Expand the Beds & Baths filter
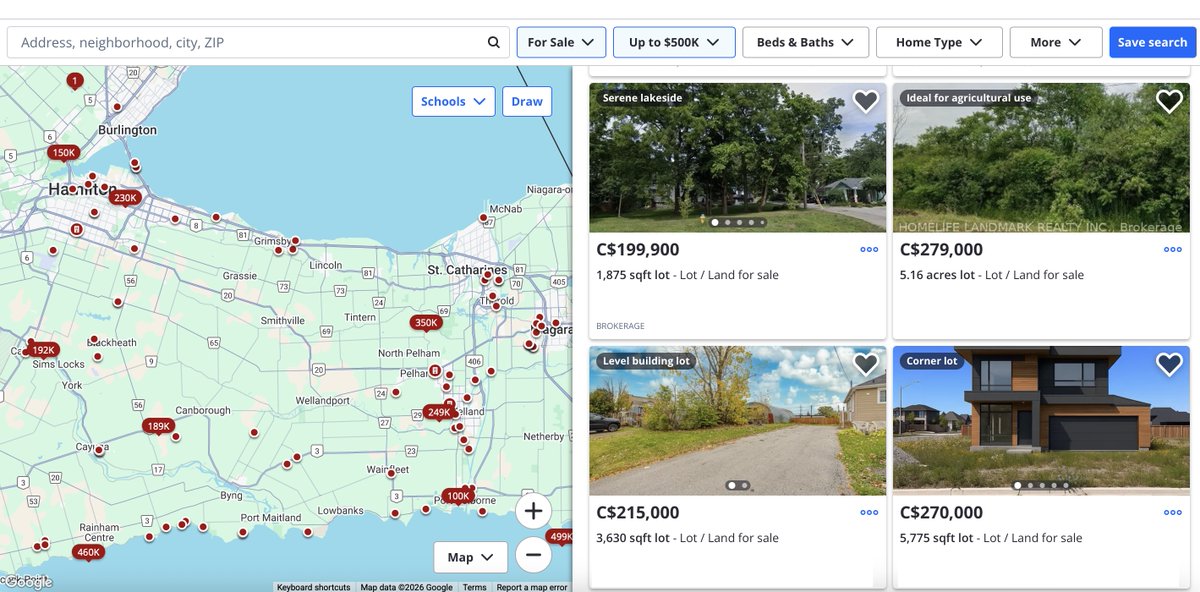This screenshot has height=592, width=1200. pyautogui.click(x=805, y=42)
